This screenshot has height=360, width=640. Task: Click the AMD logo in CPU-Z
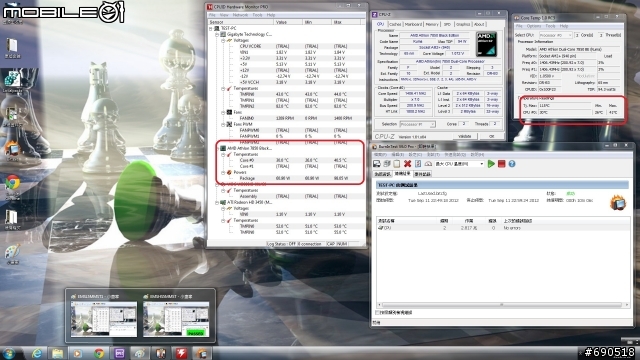tap(487, 44)
